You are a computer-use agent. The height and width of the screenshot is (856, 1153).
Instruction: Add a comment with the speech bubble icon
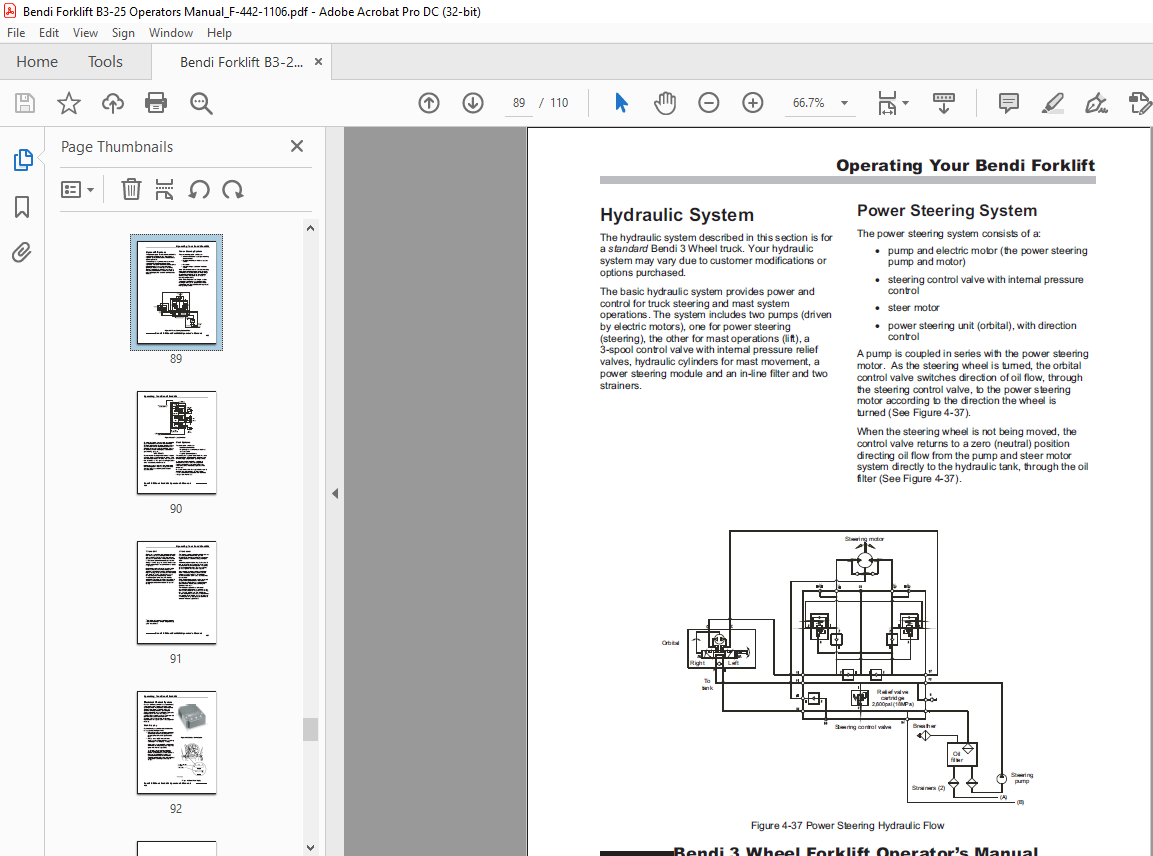1009,103
